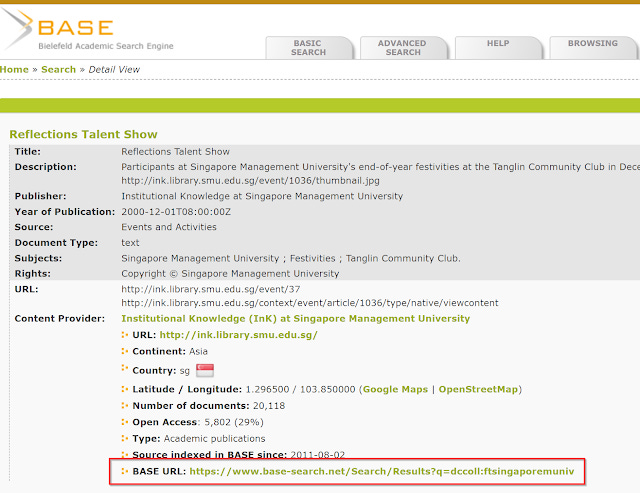Select the Year of Publication value
The width and height of the screenshot is (640, 493).
(176, 212)
